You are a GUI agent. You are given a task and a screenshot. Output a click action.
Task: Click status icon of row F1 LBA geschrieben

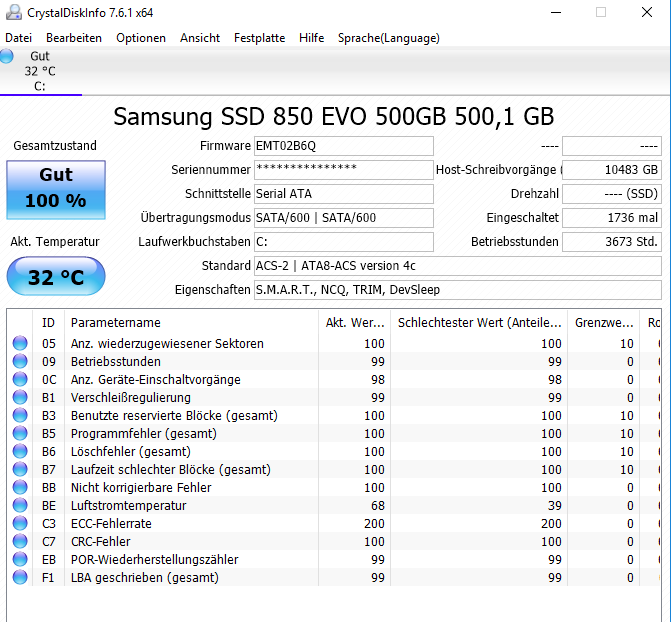coord(20,577)
